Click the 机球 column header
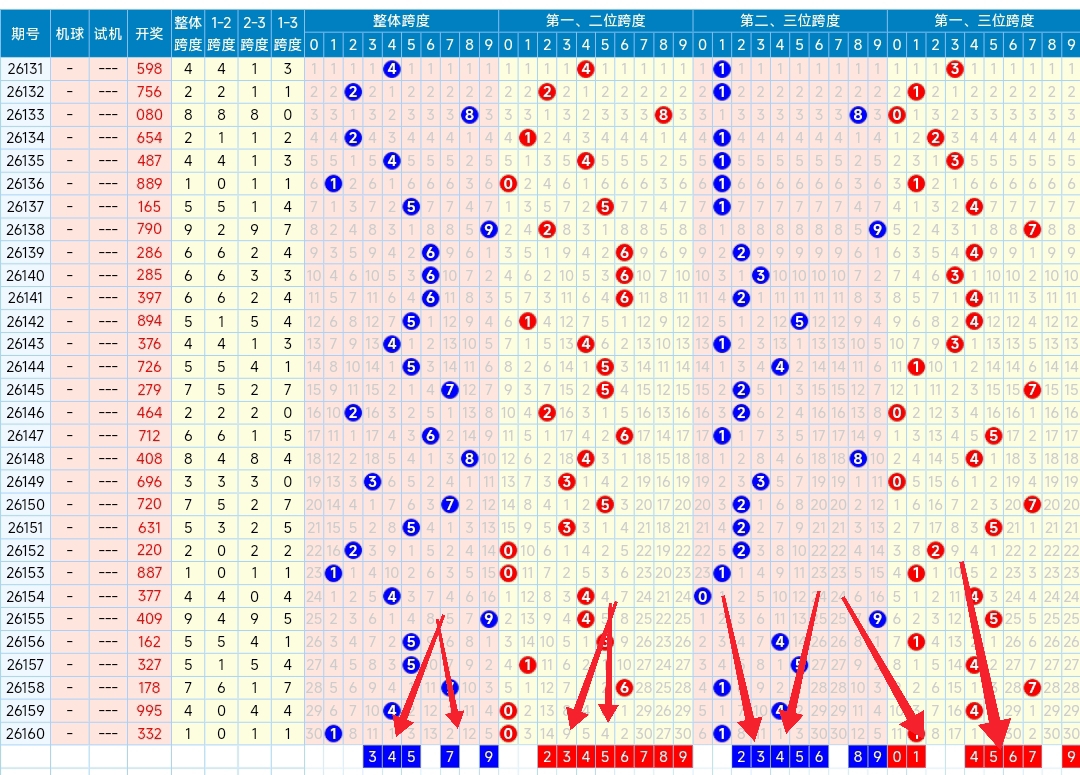The height and width of the screenshot is (775, 1080). tap(70, 34)
